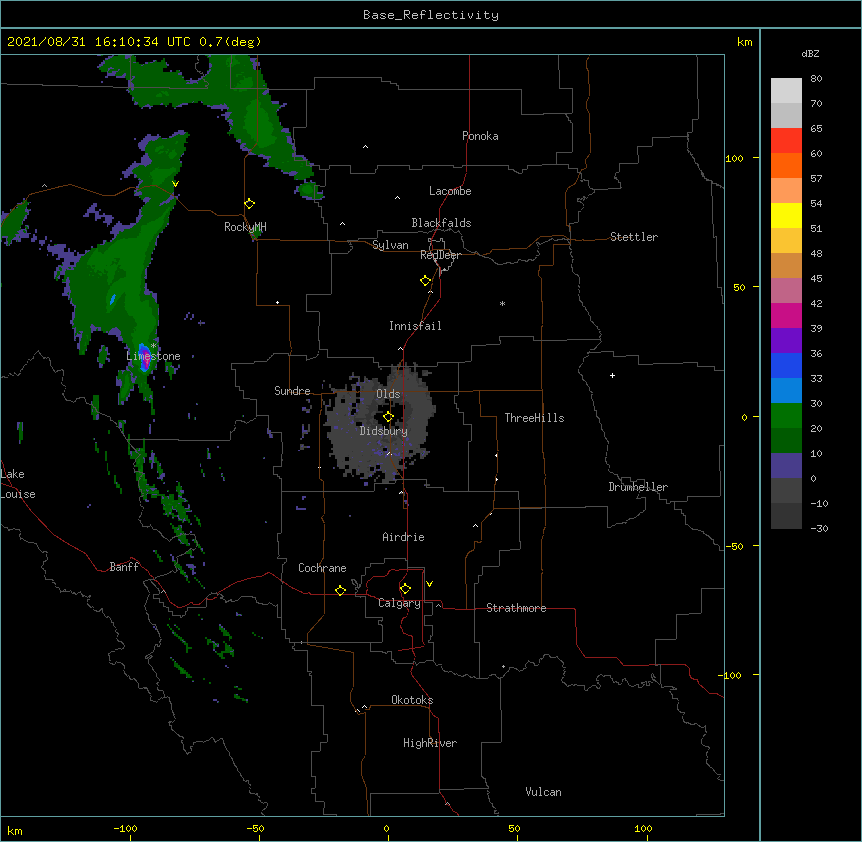Select the bright green 20-30 dBZ swatch
Screen dimensions: 862x842
point(786,416)
